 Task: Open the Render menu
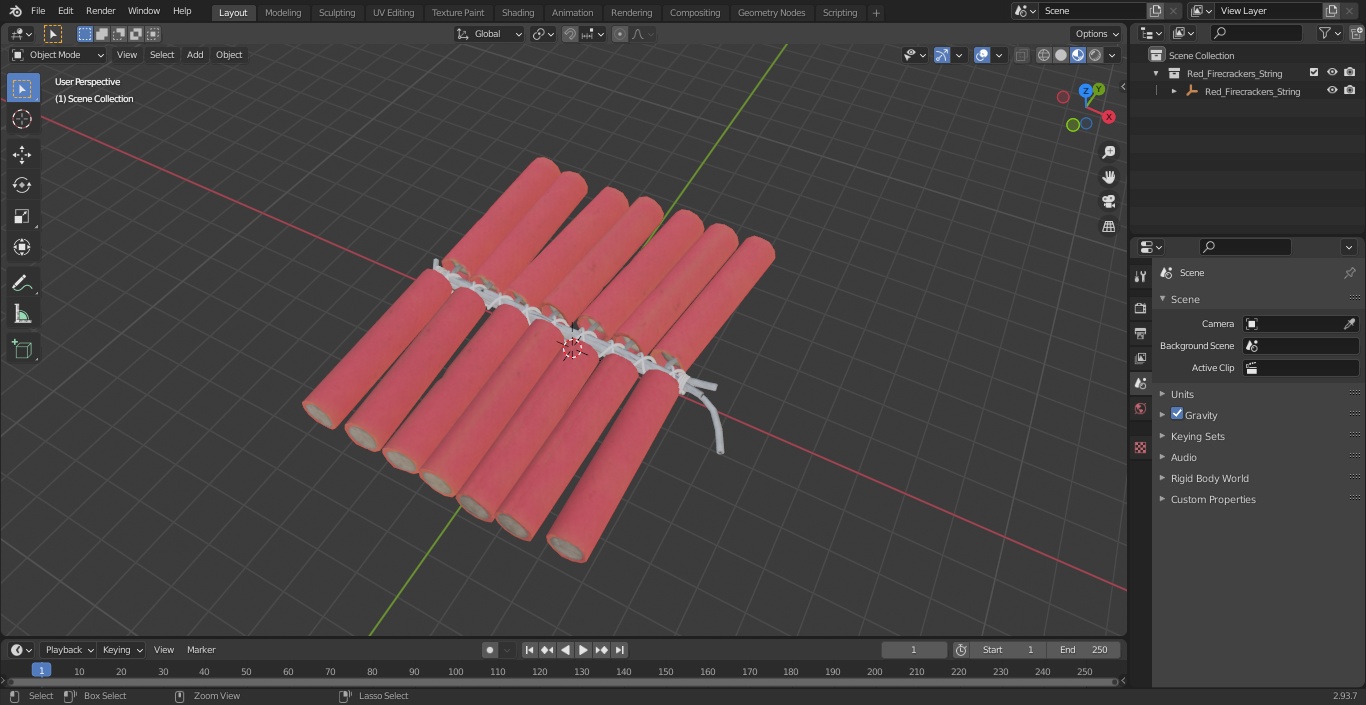pos(100,11)
